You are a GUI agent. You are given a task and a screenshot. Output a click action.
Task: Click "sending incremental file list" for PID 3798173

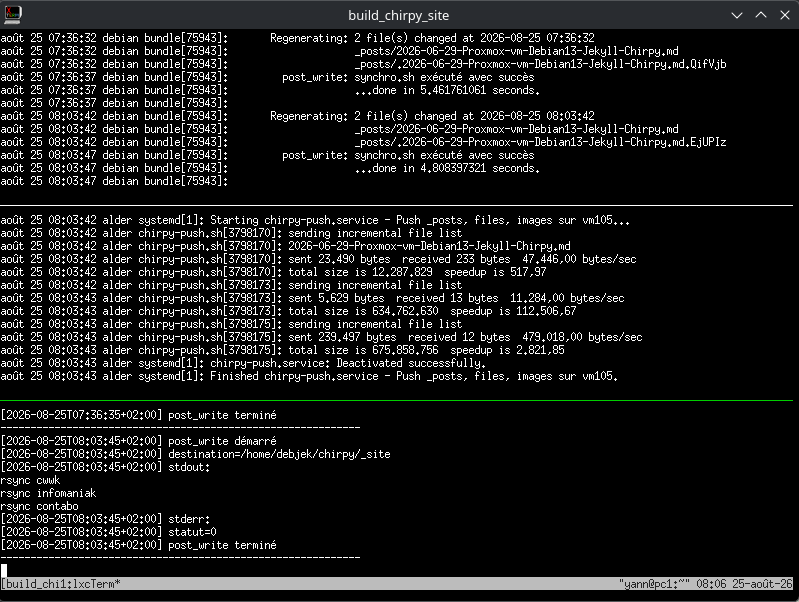coord(375,285)
